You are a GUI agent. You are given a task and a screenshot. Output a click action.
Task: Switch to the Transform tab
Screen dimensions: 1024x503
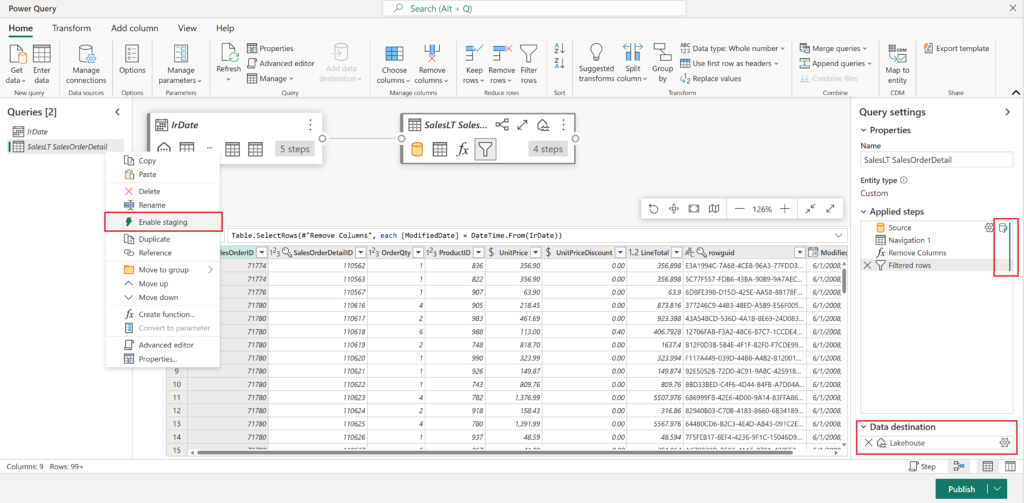click(x=71, y=28)
